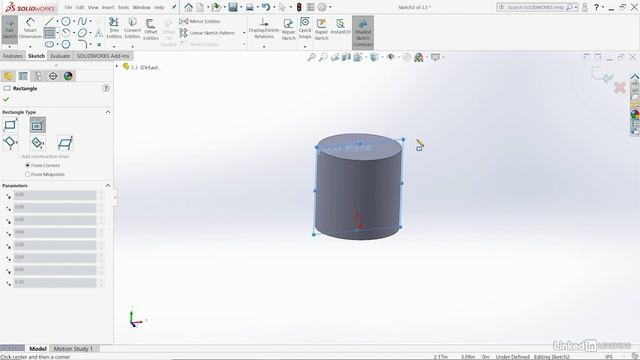640x360 pixels.
Task: Toggle Instant2D
Action: click(340, 27)
